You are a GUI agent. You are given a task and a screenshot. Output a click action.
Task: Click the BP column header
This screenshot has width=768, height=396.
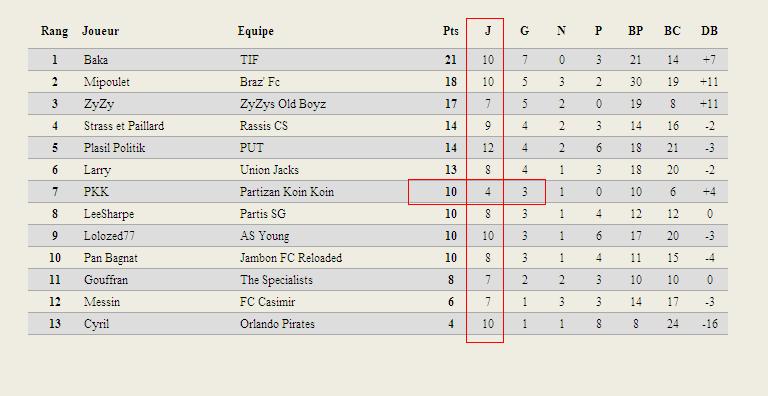635,31
